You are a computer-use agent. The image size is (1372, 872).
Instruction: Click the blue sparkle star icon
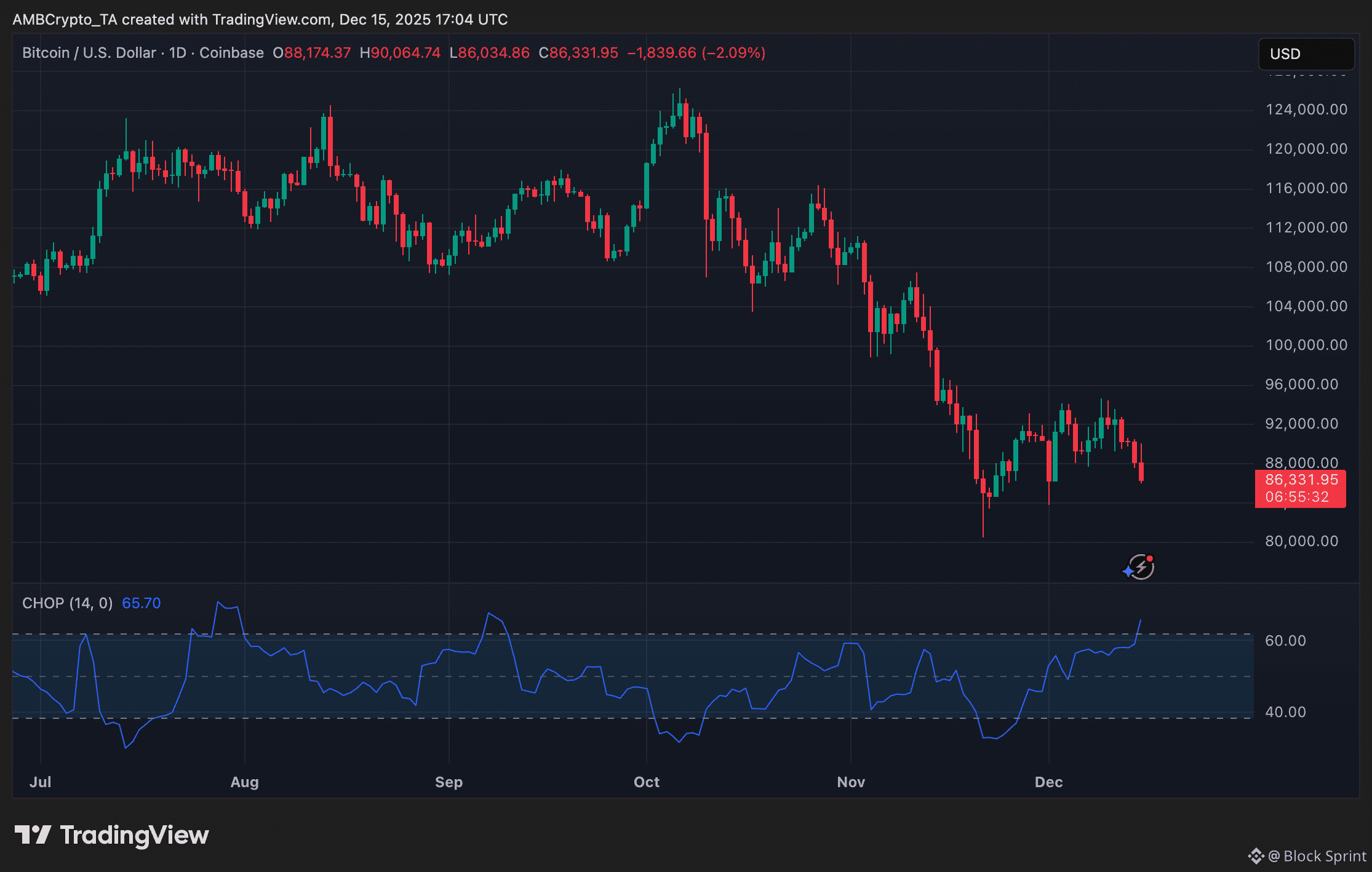(x=1128, y=572)
